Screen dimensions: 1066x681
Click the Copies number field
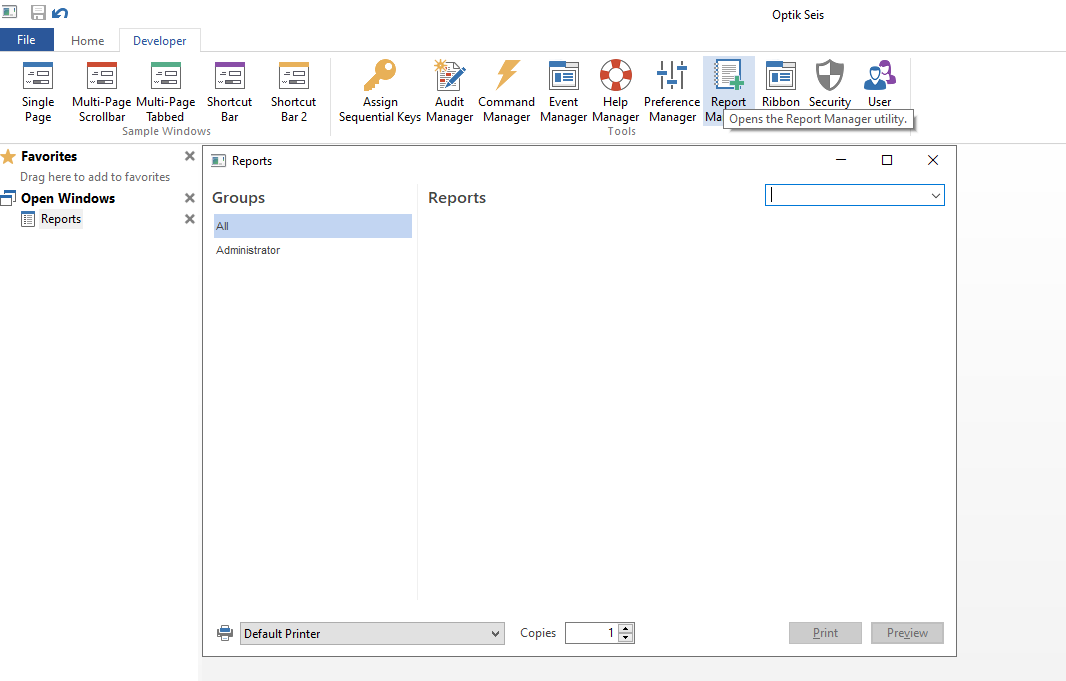591,633
